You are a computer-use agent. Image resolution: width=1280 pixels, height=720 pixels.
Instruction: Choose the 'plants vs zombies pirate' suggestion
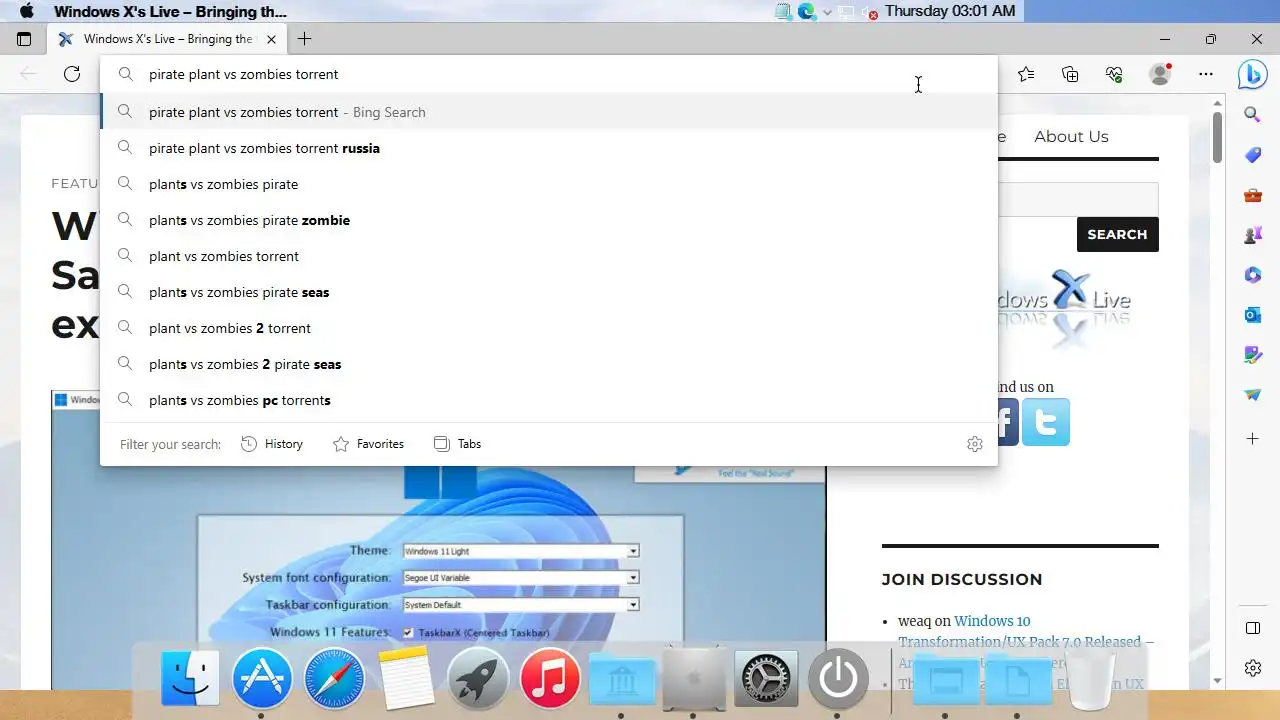(548, 184)
